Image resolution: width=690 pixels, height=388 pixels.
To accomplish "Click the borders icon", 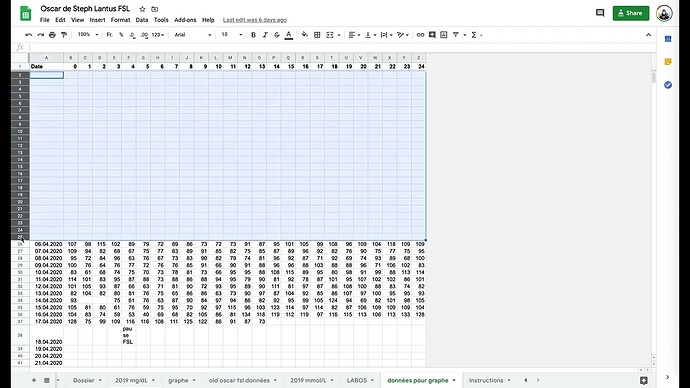I will [x=317, y=35].
